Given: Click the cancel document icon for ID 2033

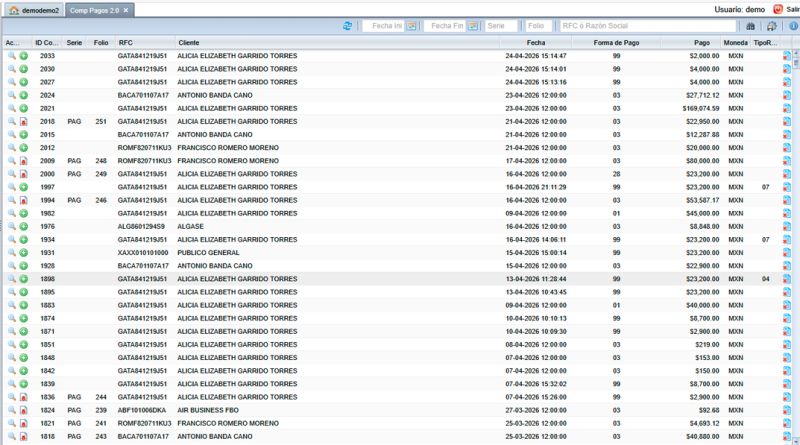Looking at the screenshot, I should (787, 56).
